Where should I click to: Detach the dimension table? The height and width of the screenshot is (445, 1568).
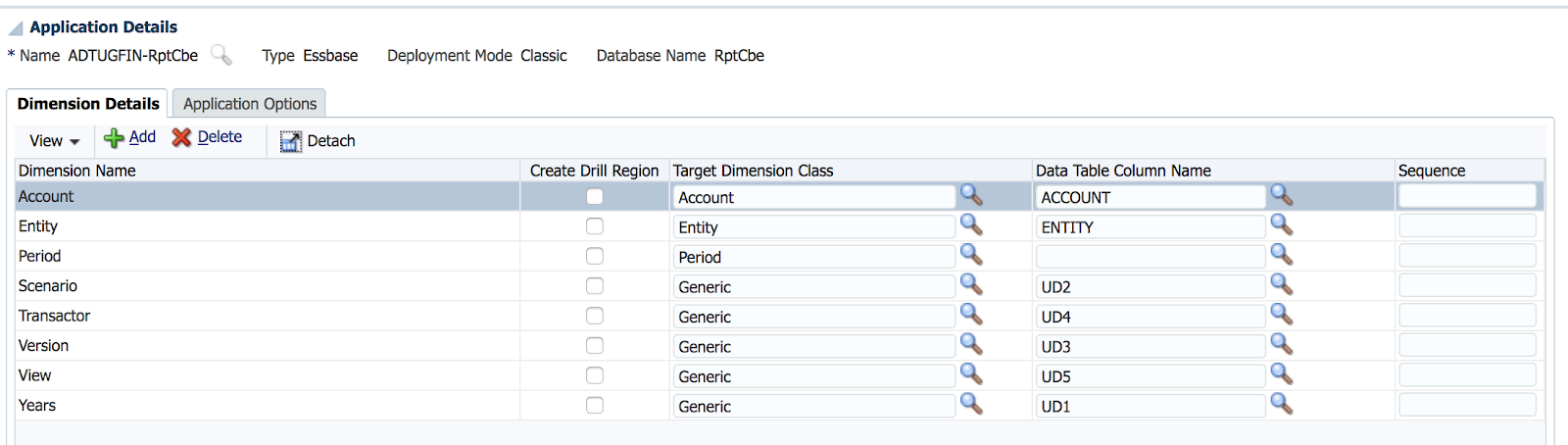pos(318,141)
